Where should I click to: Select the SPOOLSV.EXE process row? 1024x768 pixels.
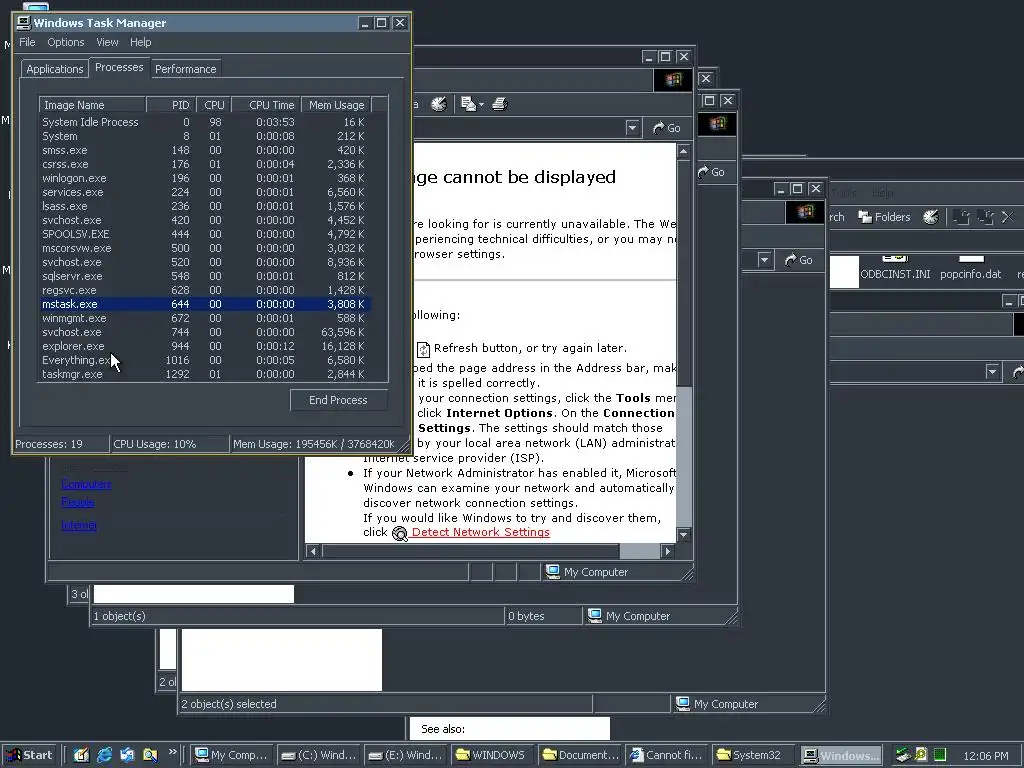pos(205,234)
